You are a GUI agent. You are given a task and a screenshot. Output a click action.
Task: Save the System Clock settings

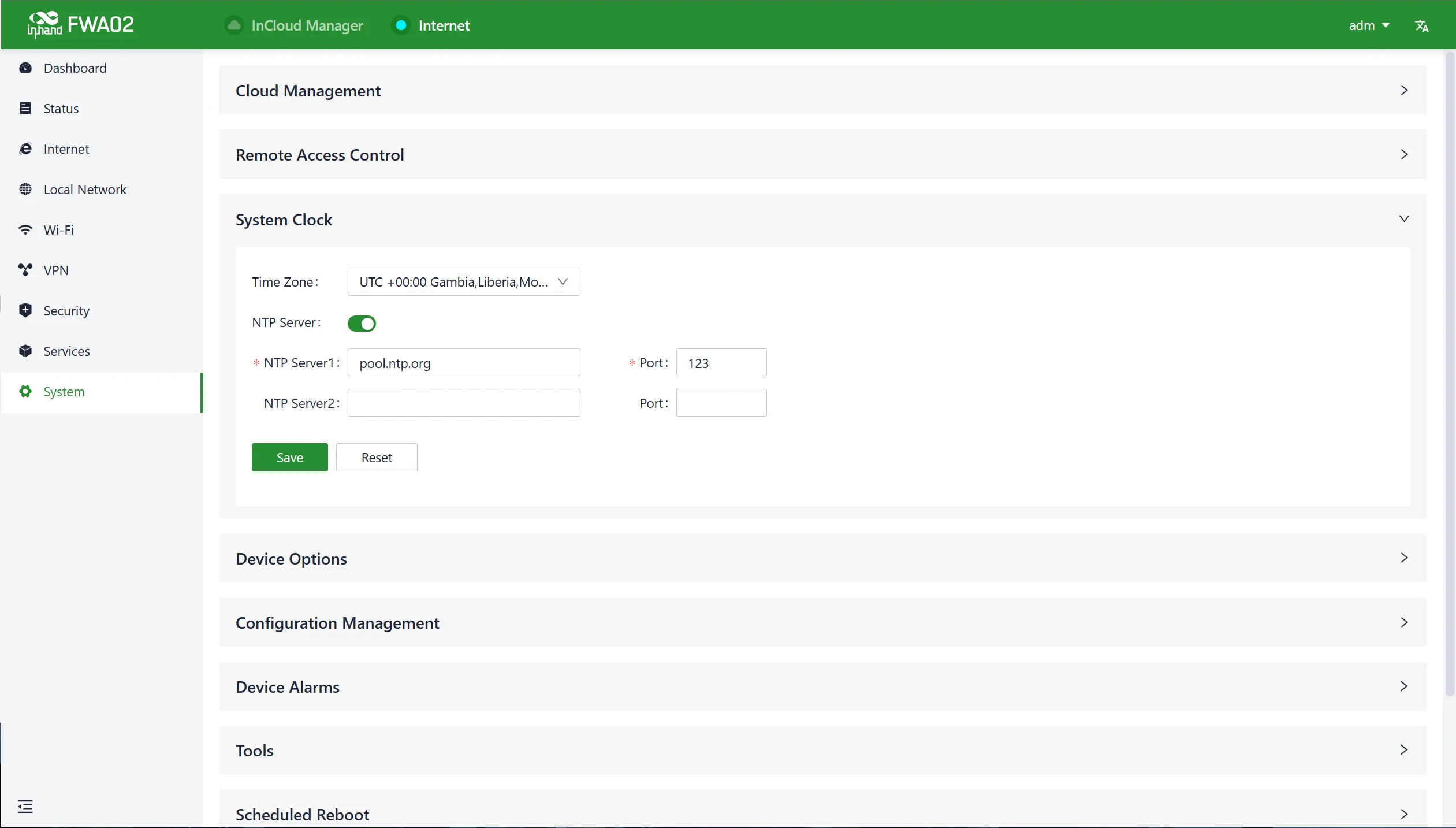point(290,458)
